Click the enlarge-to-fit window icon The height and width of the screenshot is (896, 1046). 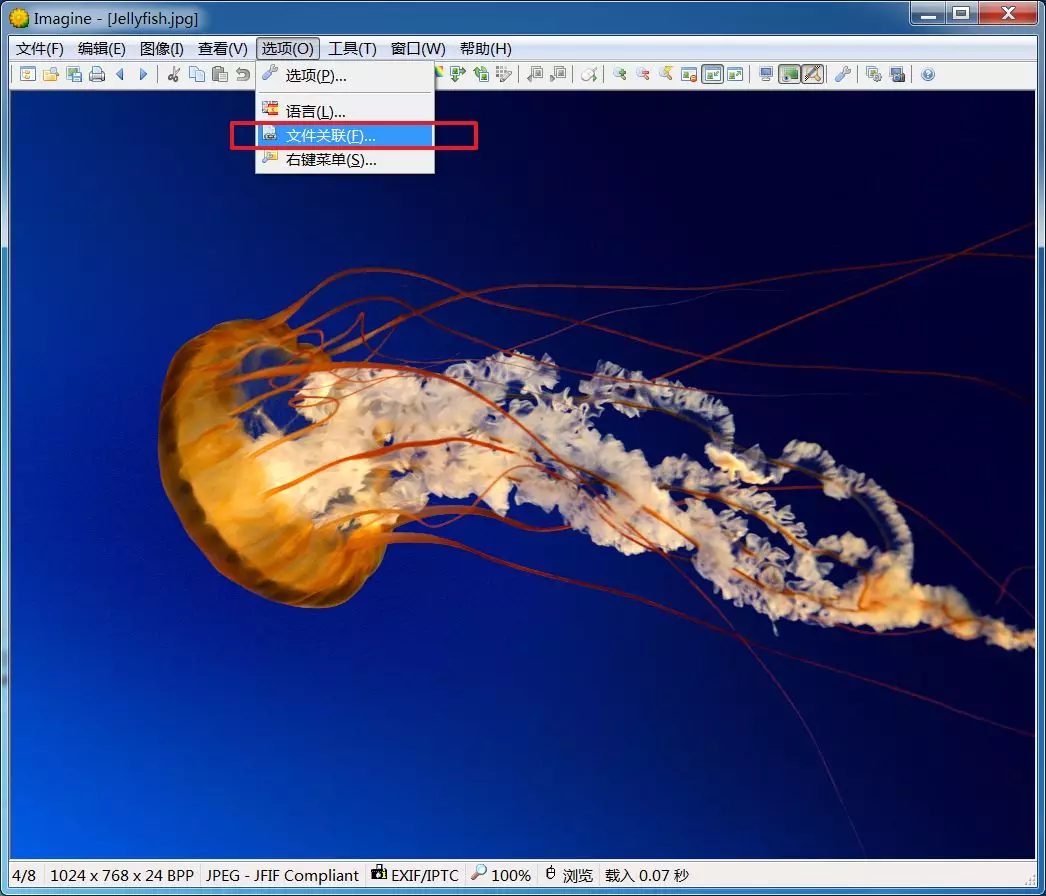(735, 74)
